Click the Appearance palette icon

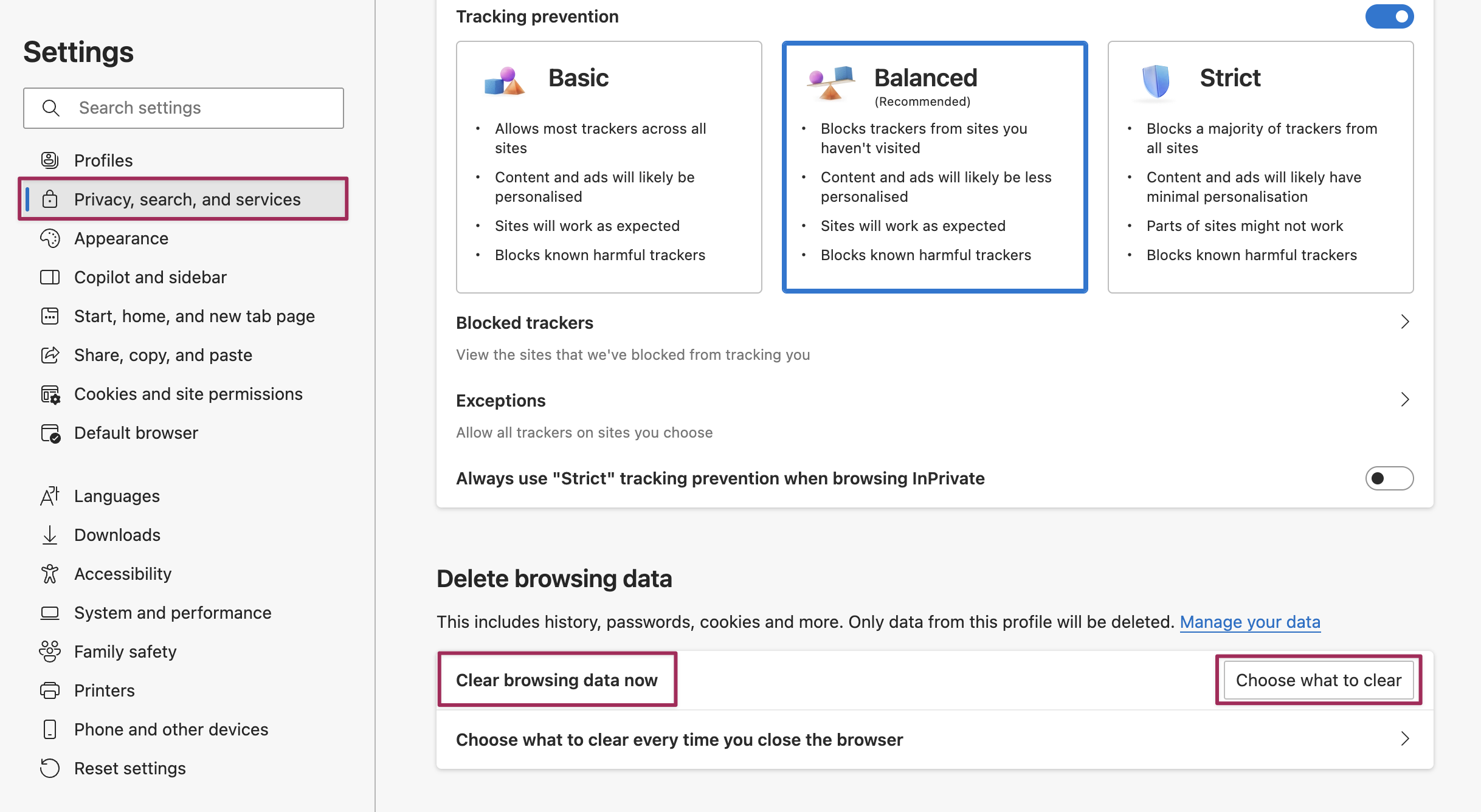click(50, 238)
